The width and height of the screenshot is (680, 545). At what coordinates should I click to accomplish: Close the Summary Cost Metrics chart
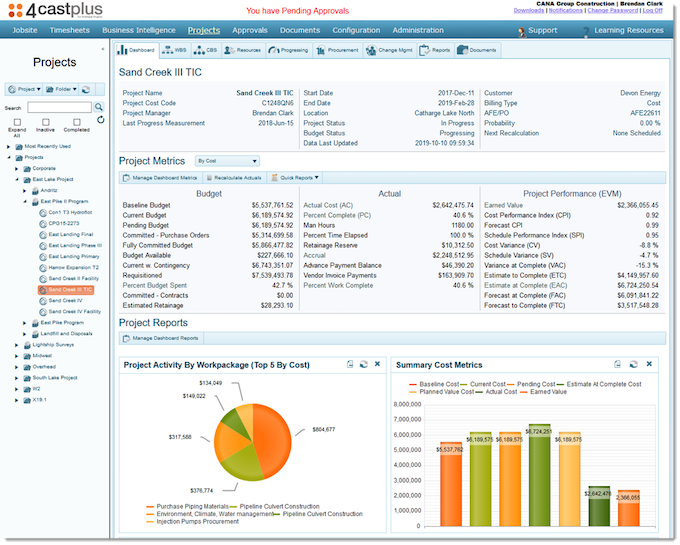click(x=649, y=364)
